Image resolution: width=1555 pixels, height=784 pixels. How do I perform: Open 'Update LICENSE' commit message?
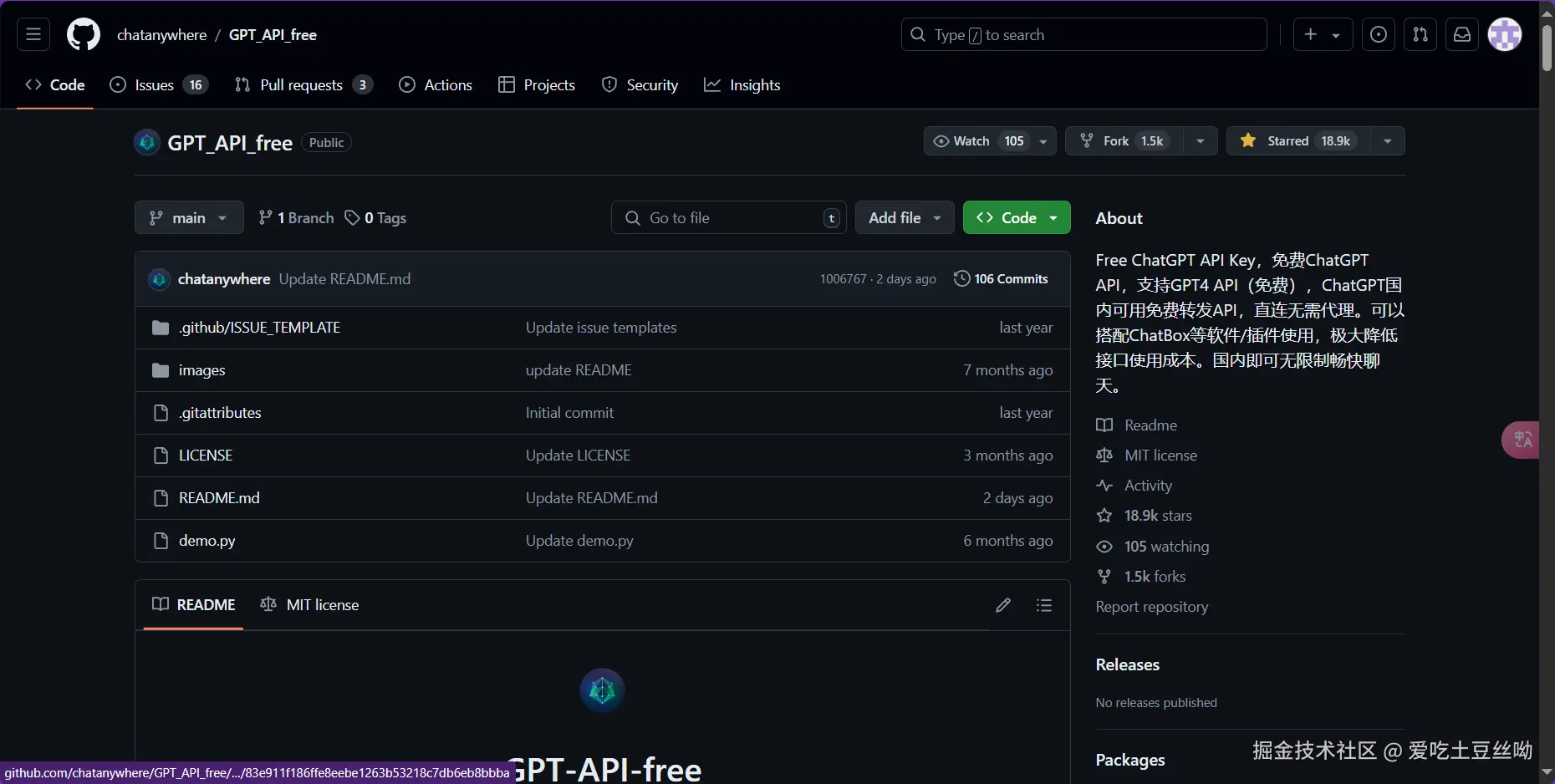(578, 456)
